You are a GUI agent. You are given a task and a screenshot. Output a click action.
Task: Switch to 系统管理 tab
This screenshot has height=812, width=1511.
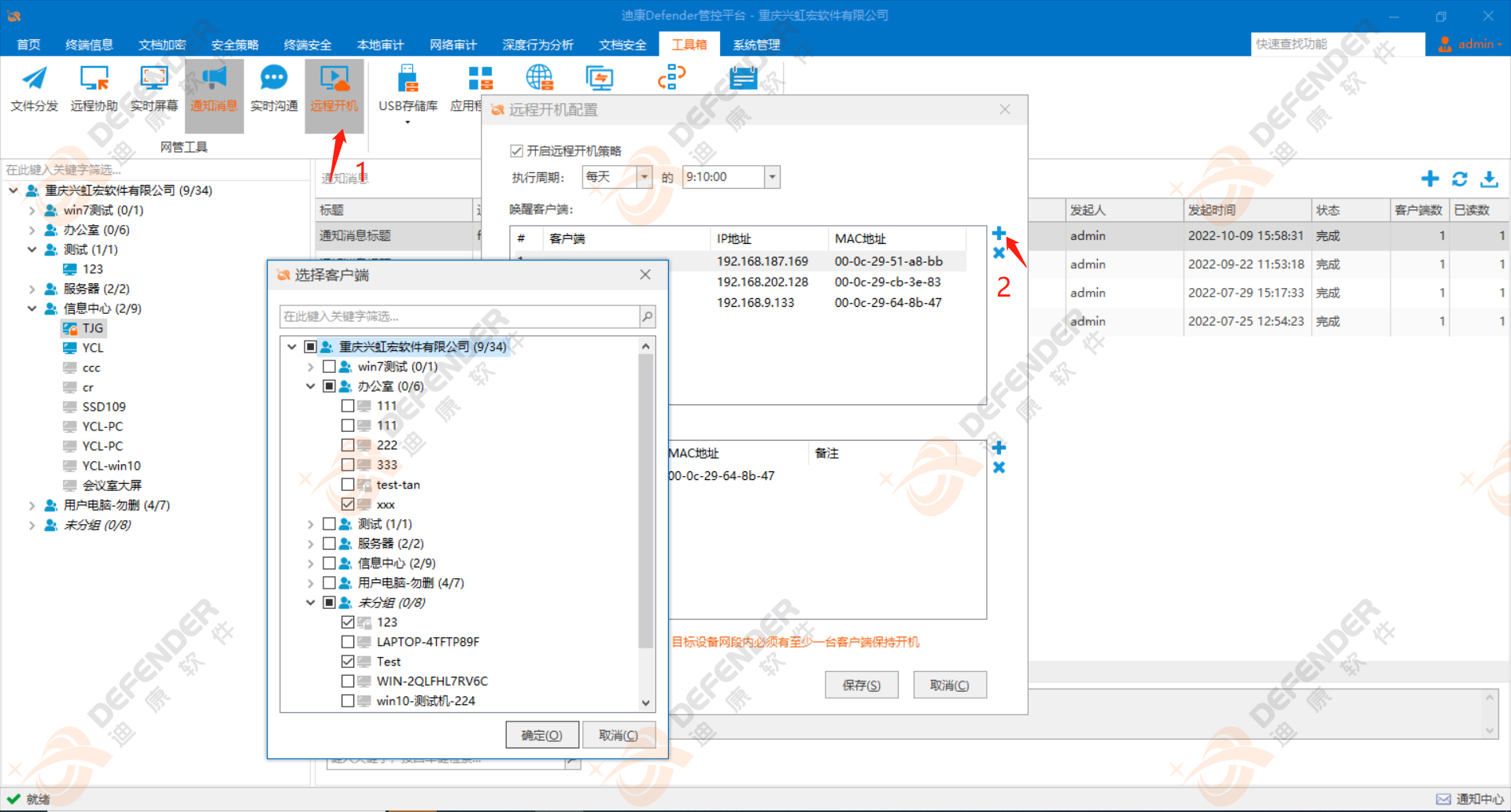(756, 45)
